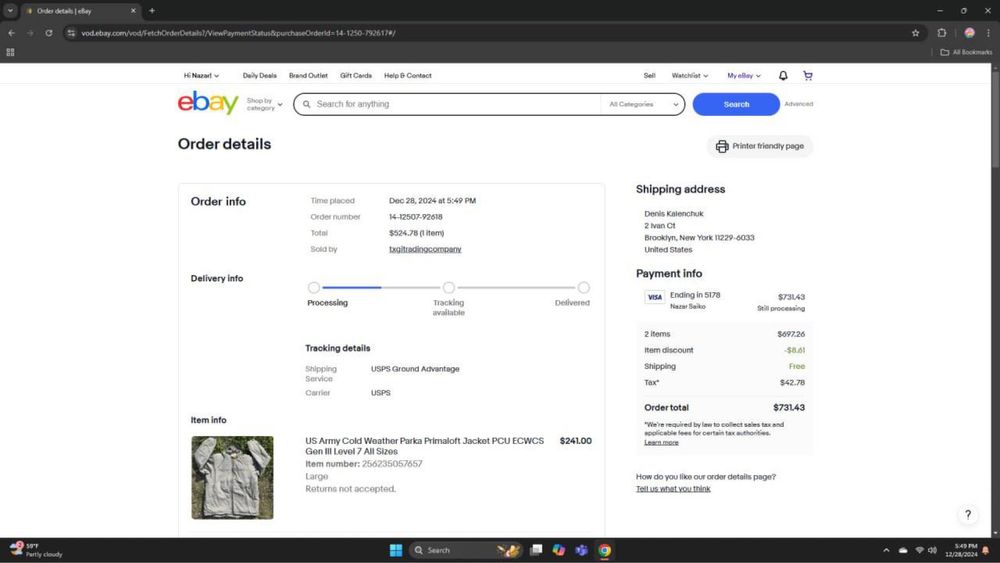This screenshot has width=1000, height=563.
Task: Open a new browser tab
Action: click(x=152, y=11)
